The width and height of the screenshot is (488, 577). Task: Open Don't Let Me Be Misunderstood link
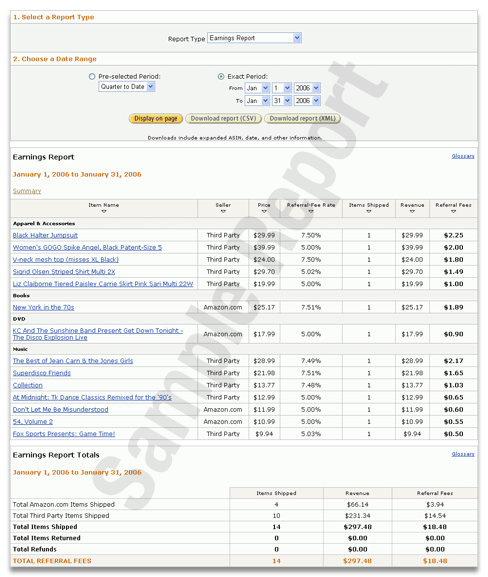[60, 409]
